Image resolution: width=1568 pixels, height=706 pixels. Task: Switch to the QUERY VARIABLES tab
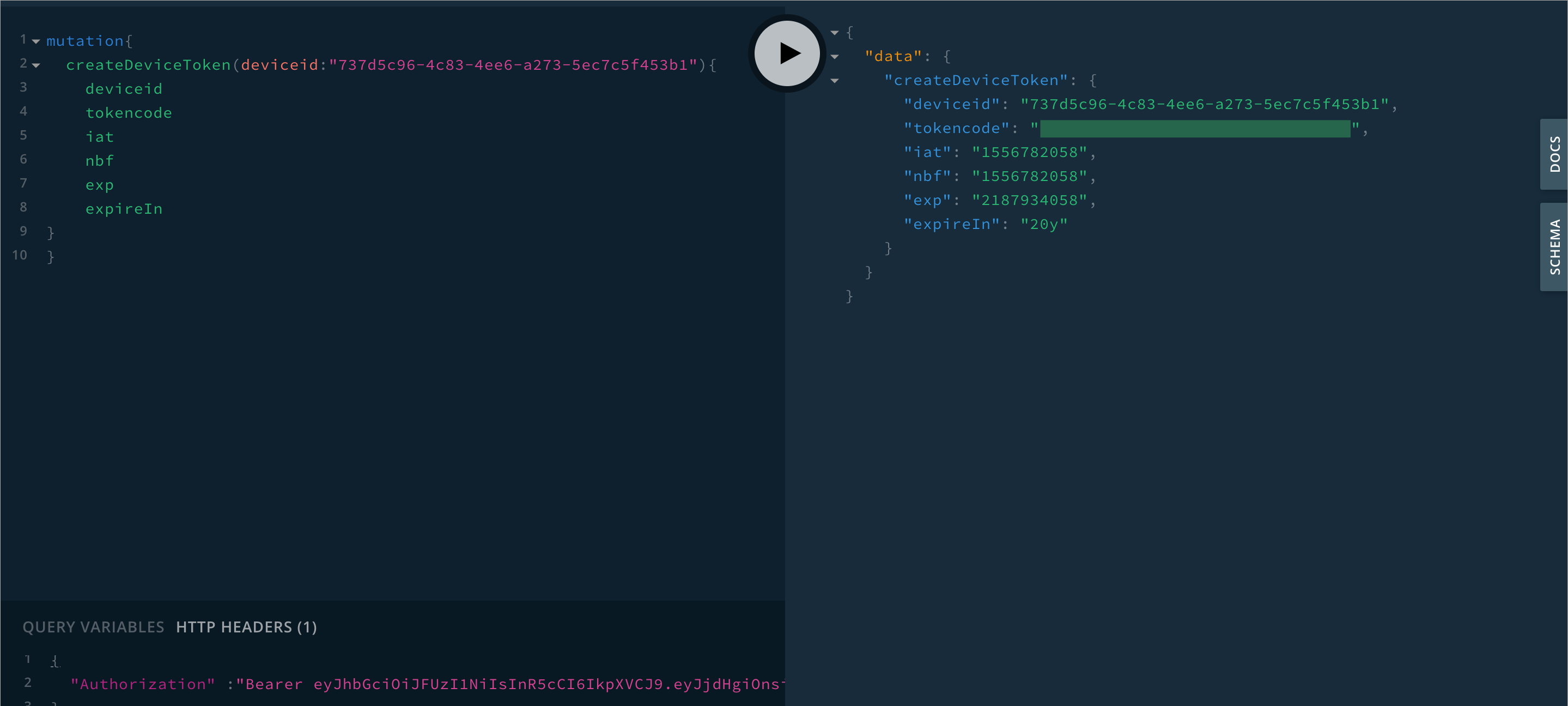tap(93, 627)
